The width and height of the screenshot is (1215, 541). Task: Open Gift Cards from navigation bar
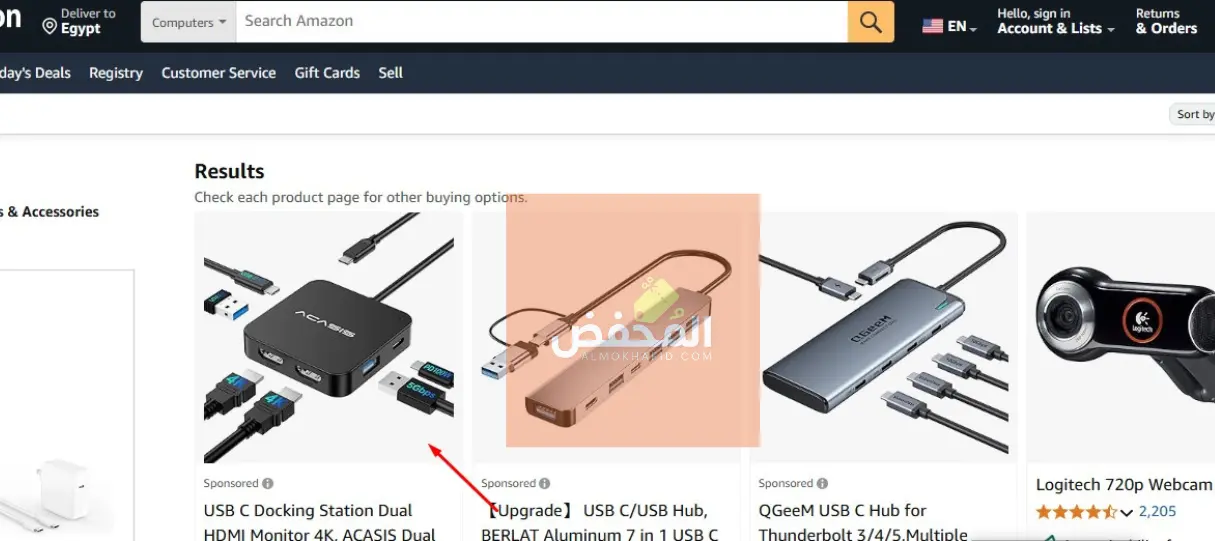tap(327, 73)
